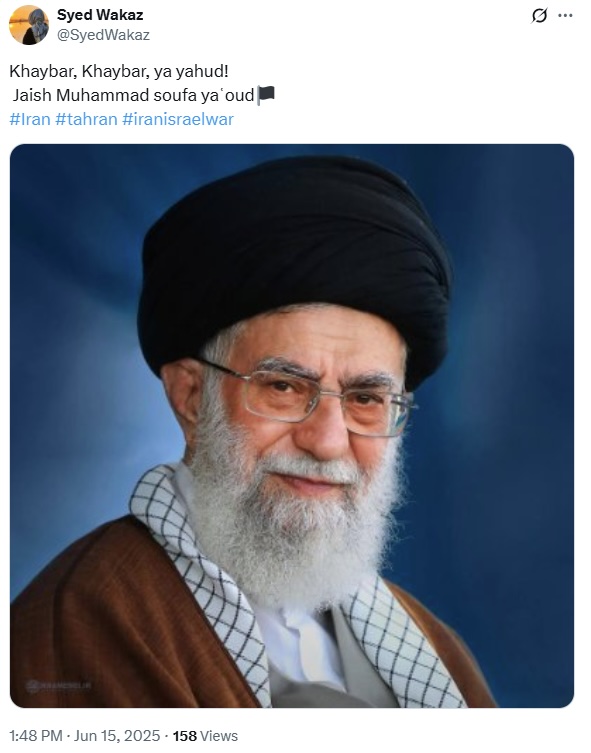The width and height of the screenshot is (591, 753).
Task: Follow the #tahran hashtag link
Action: pos(86,119)
